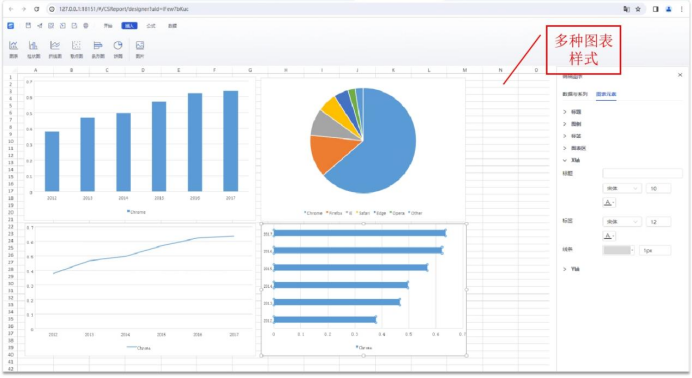Insert a line chart from toolbar

[x=55, y=49]
